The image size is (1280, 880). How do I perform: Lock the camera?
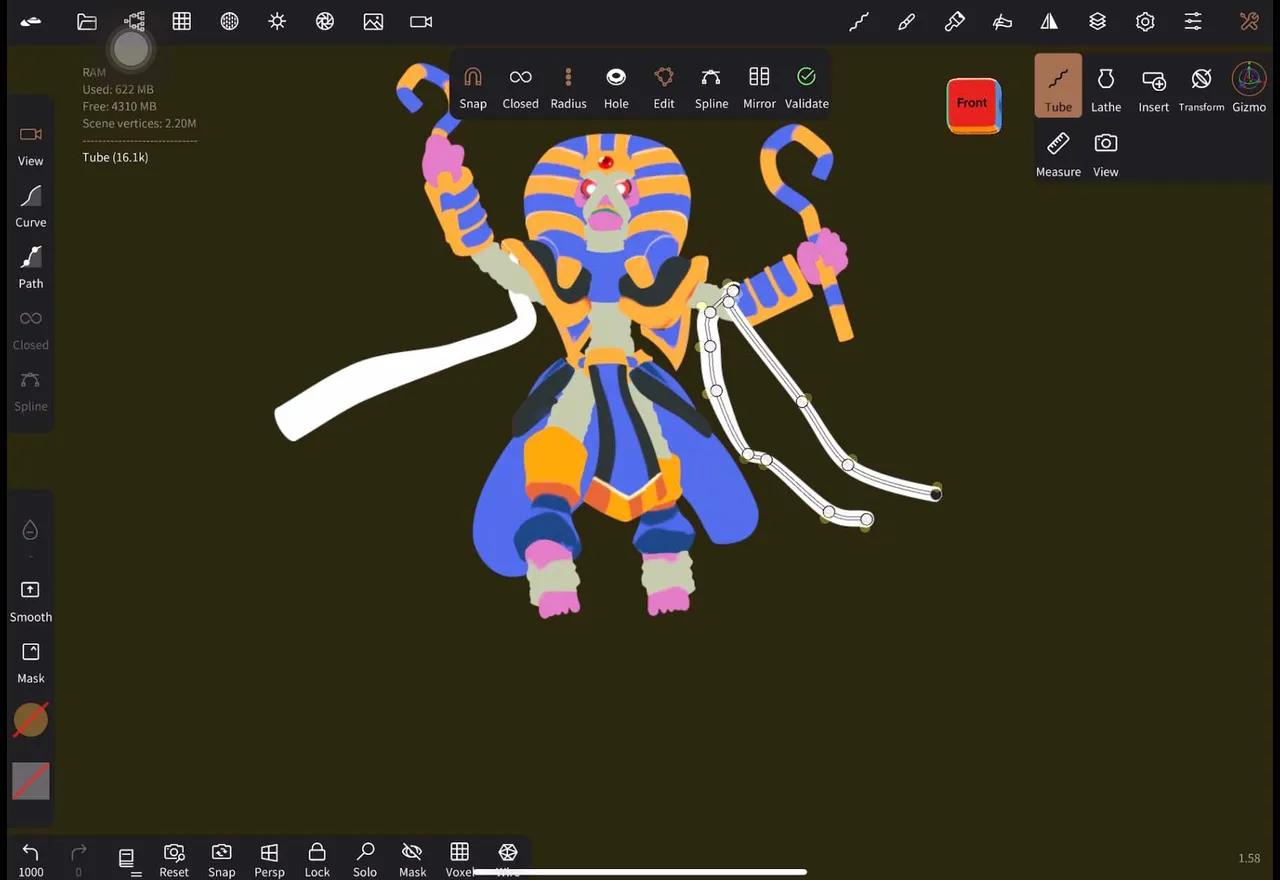[x=317, y=858]
